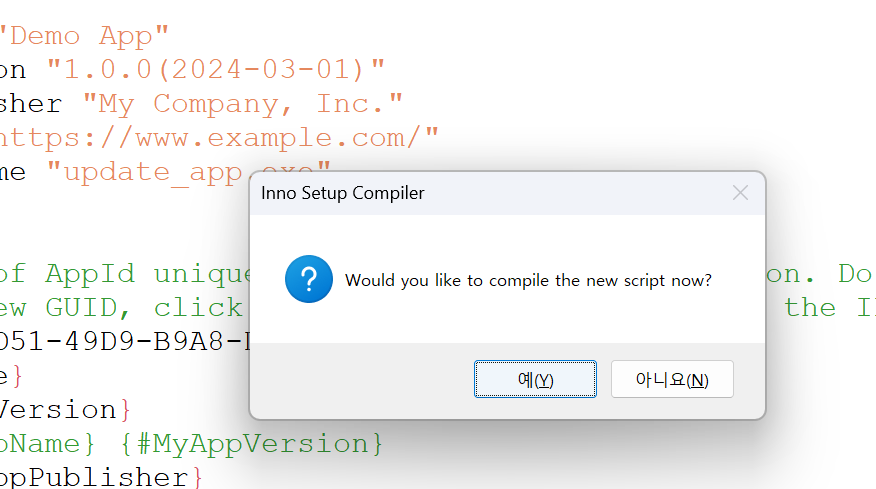
Task: Click the green "the" word right of dialog
Action: coord(810,308)
